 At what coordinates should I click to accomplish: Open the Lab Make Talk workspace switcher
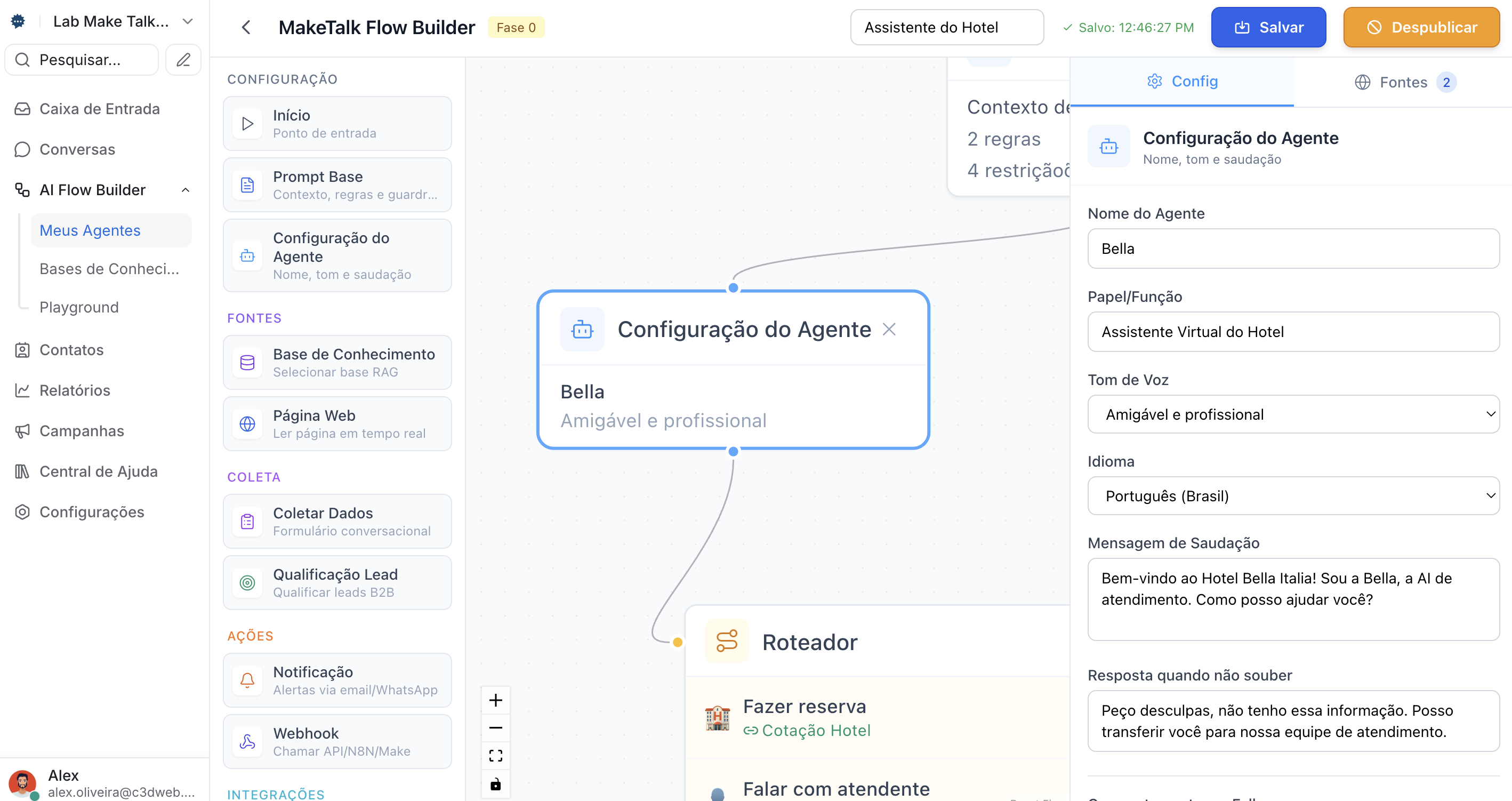point(110,21)
